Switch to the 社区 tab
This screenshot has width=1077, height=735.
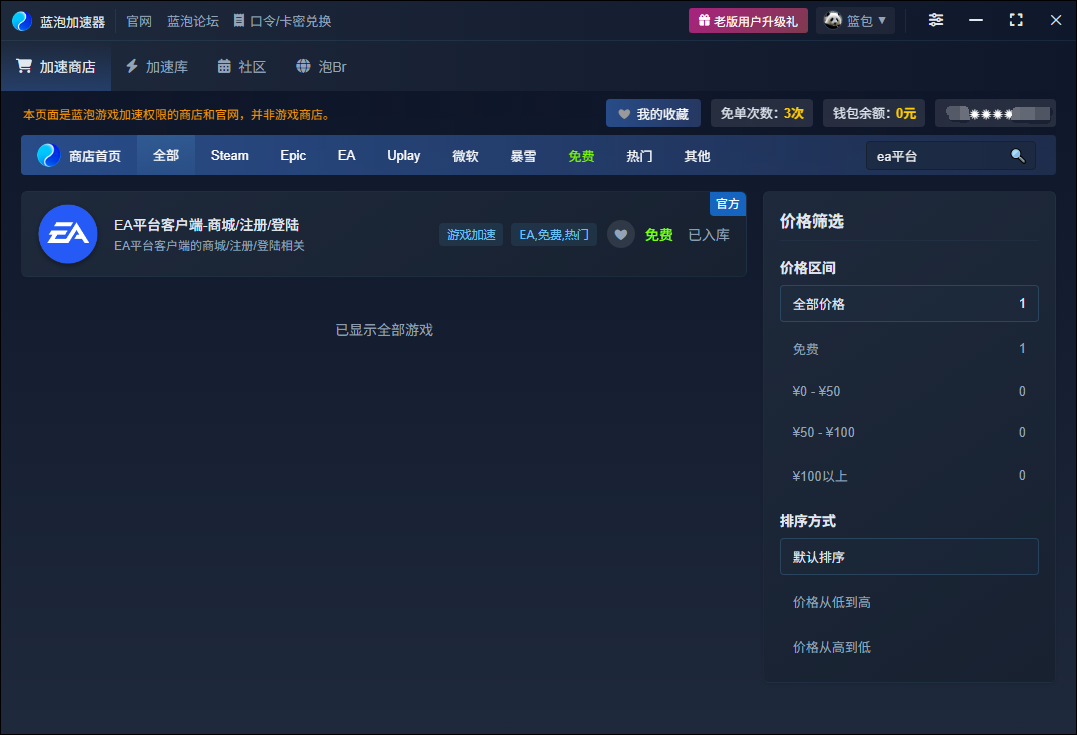pyautogui.click(x=242, y=67)
